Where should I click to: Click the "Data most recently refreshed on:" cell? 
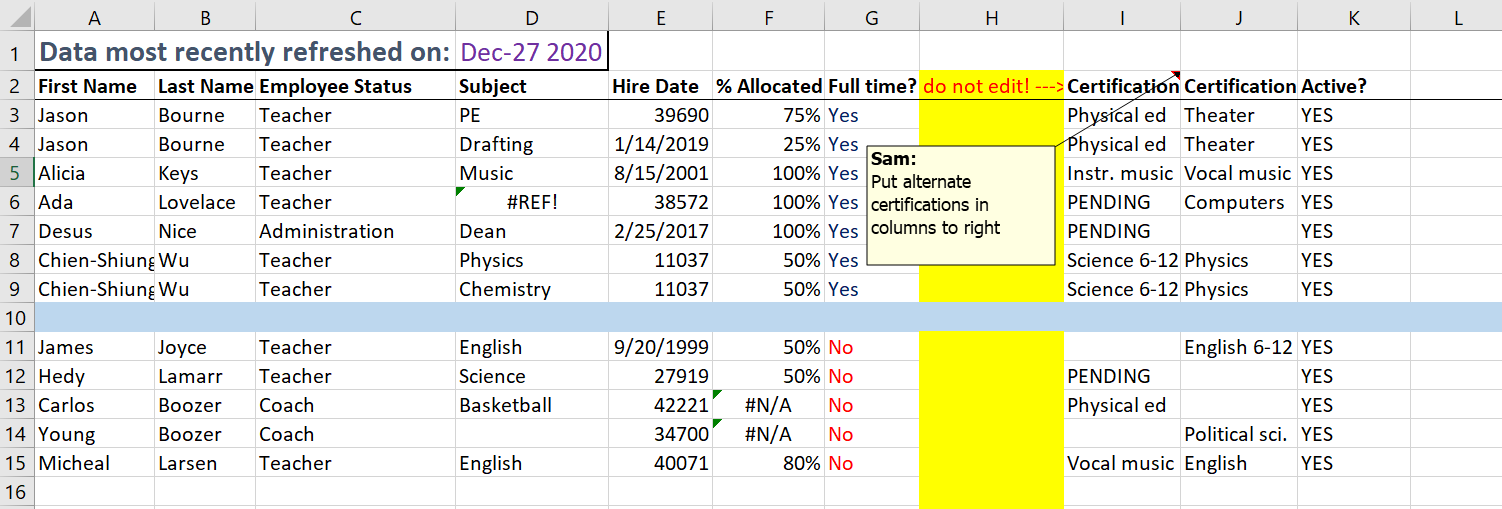pyautogui.click(x=244, y=52)
